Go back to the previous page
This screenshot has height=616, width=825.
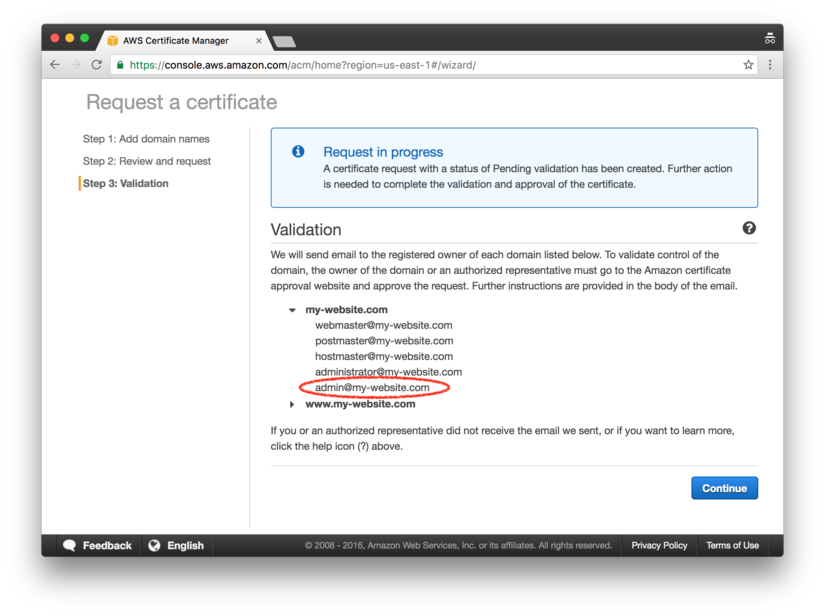(55, 65)
